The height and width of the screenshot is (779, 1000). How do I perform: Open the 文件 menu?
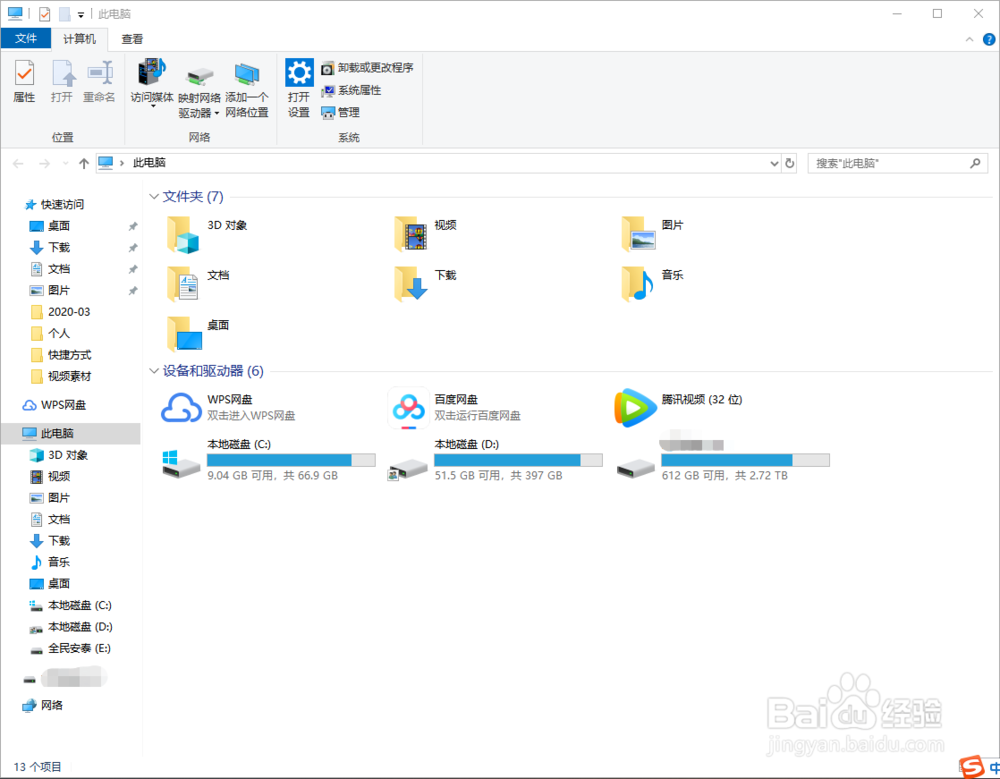click(x=26, y=38)
